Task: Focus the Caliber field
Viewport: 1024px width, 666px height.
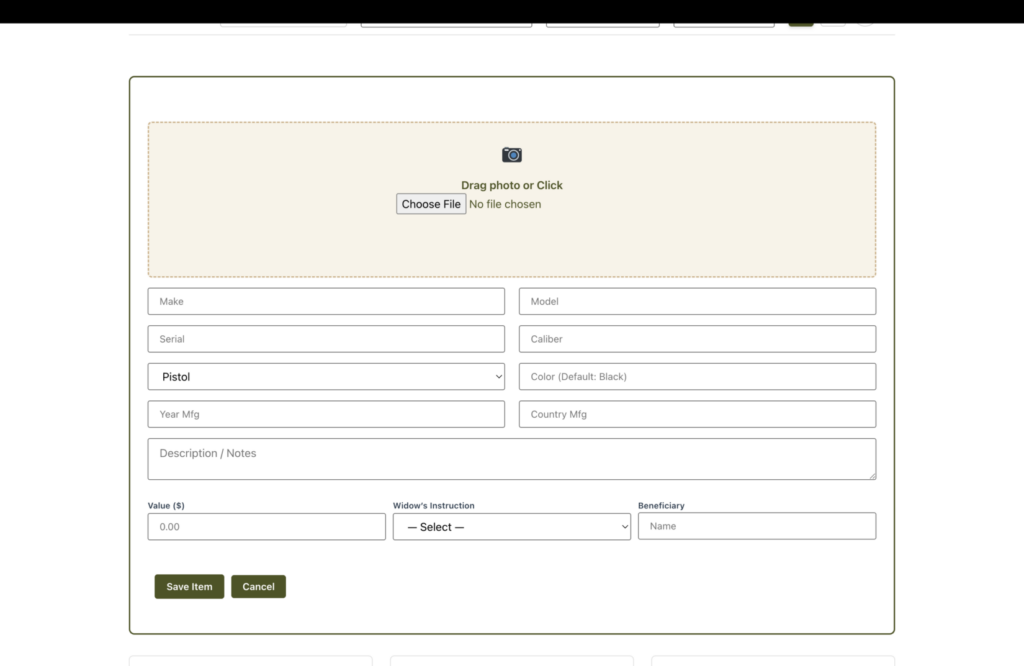Action: [x=697, y=339]
